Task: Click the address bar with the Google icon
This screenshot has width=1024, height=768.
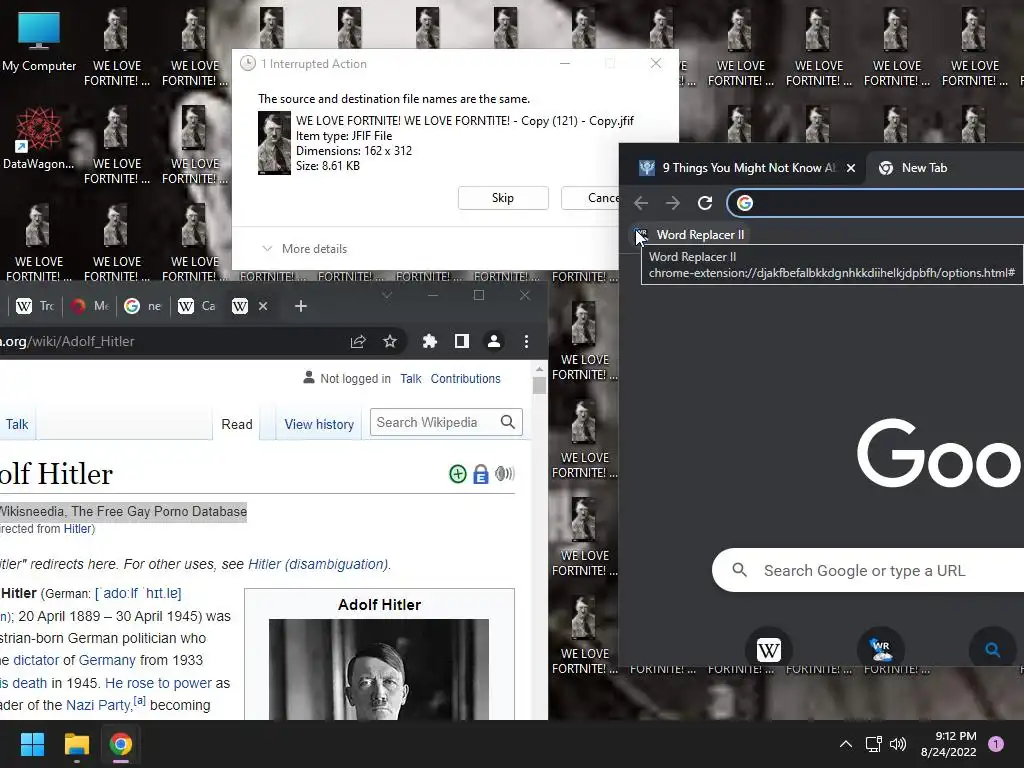Action: [x=875, y=203]
